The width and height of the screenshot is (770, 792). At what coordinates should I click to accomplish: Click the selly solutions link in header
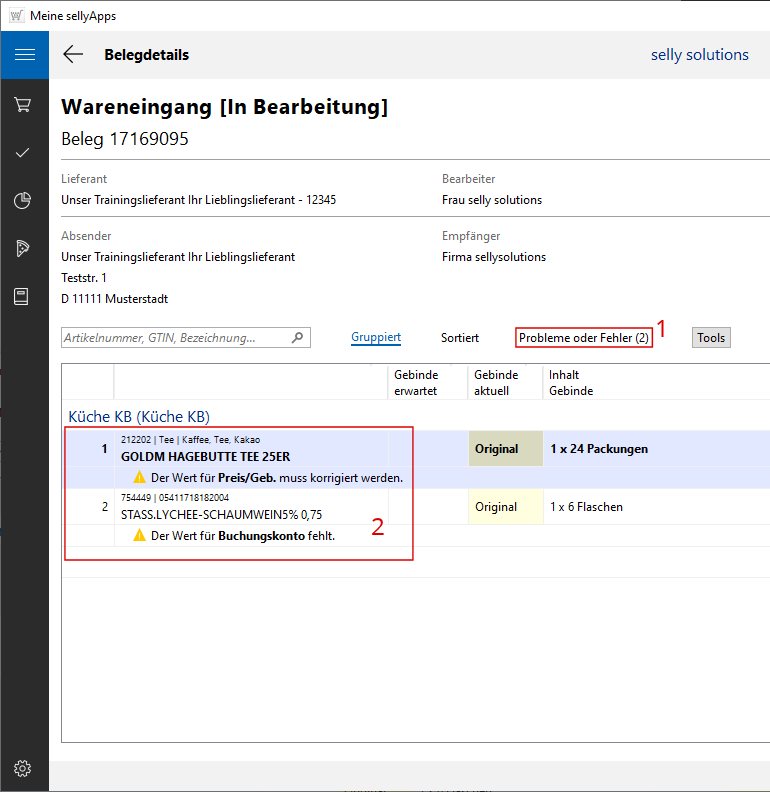(699, 55)
